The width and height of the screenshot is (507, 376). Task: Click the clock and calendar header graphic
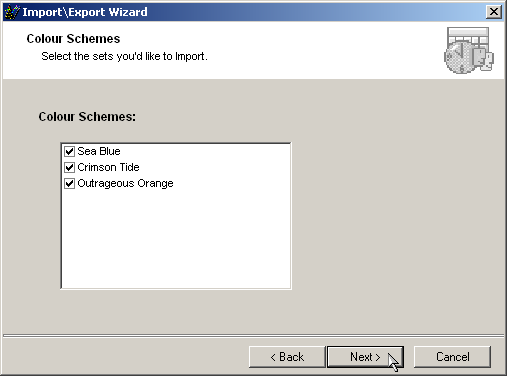469,50
